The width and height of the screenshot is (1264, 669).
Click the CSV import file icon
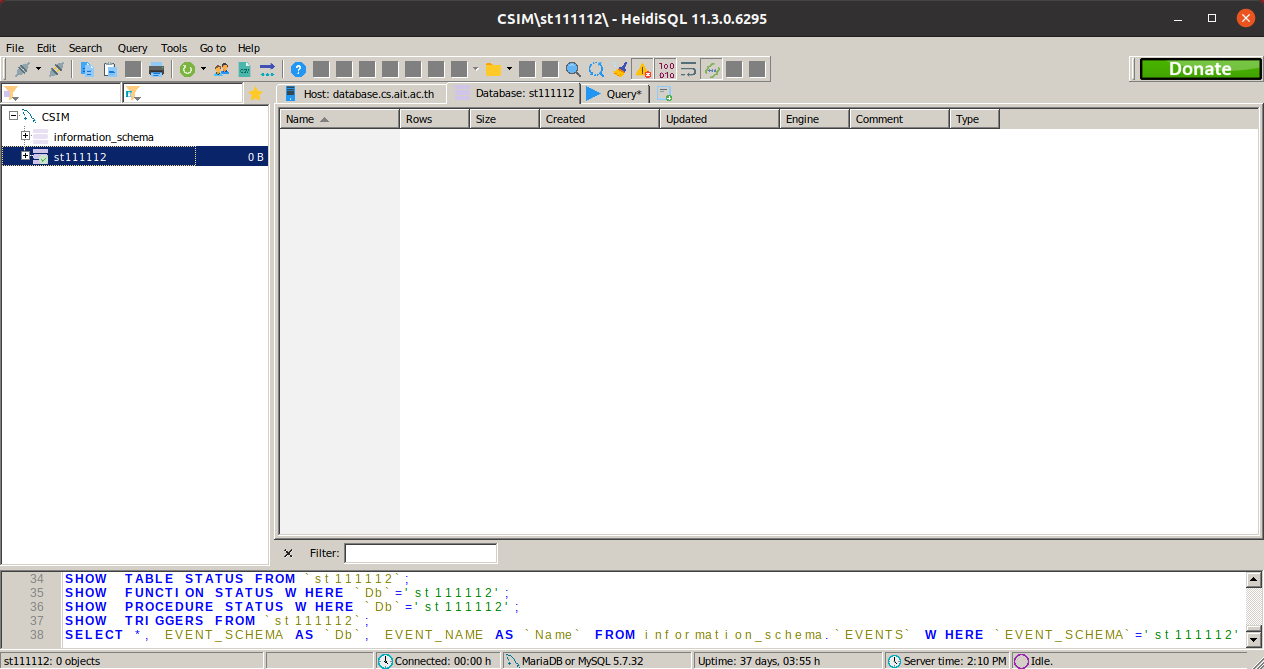(244, 69)
